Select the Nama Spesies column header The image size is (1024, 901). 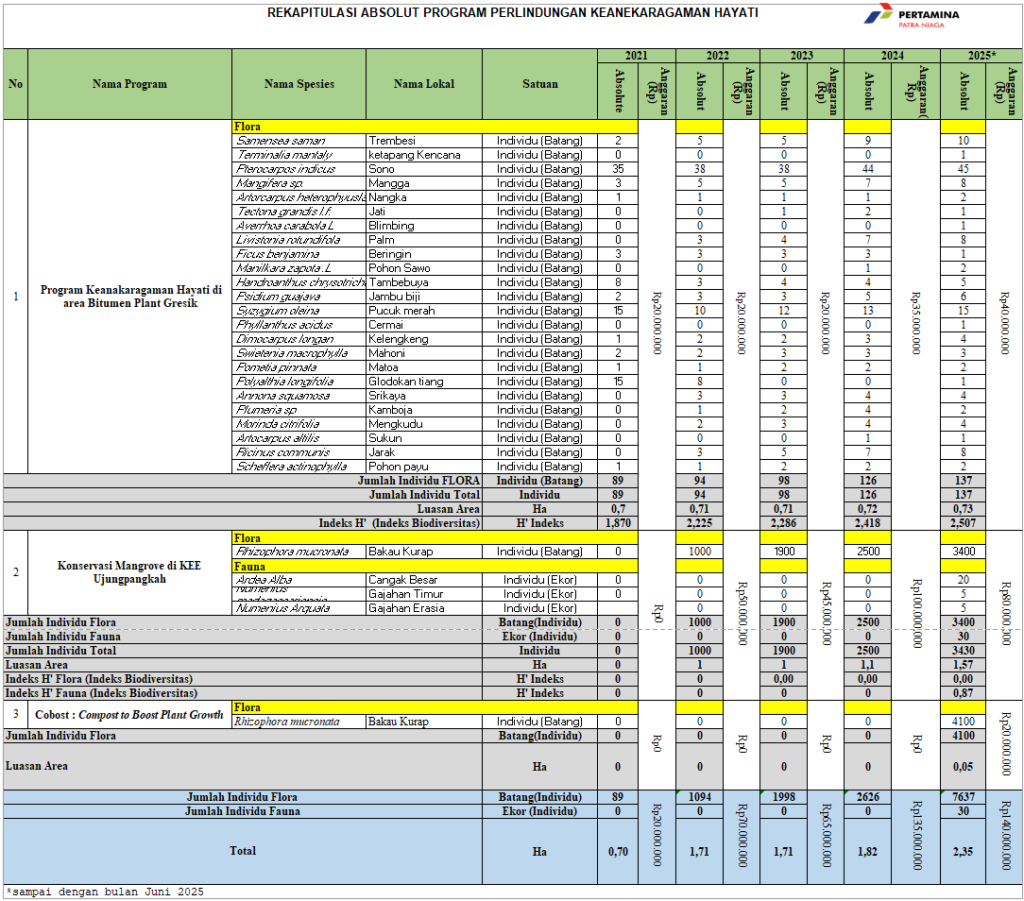click(x=299, y=84)
